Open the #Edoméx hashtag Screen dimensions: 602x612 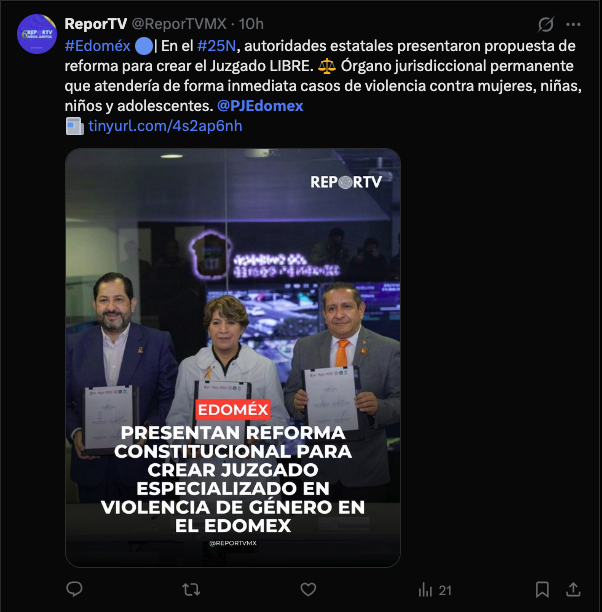click(97, 46)
